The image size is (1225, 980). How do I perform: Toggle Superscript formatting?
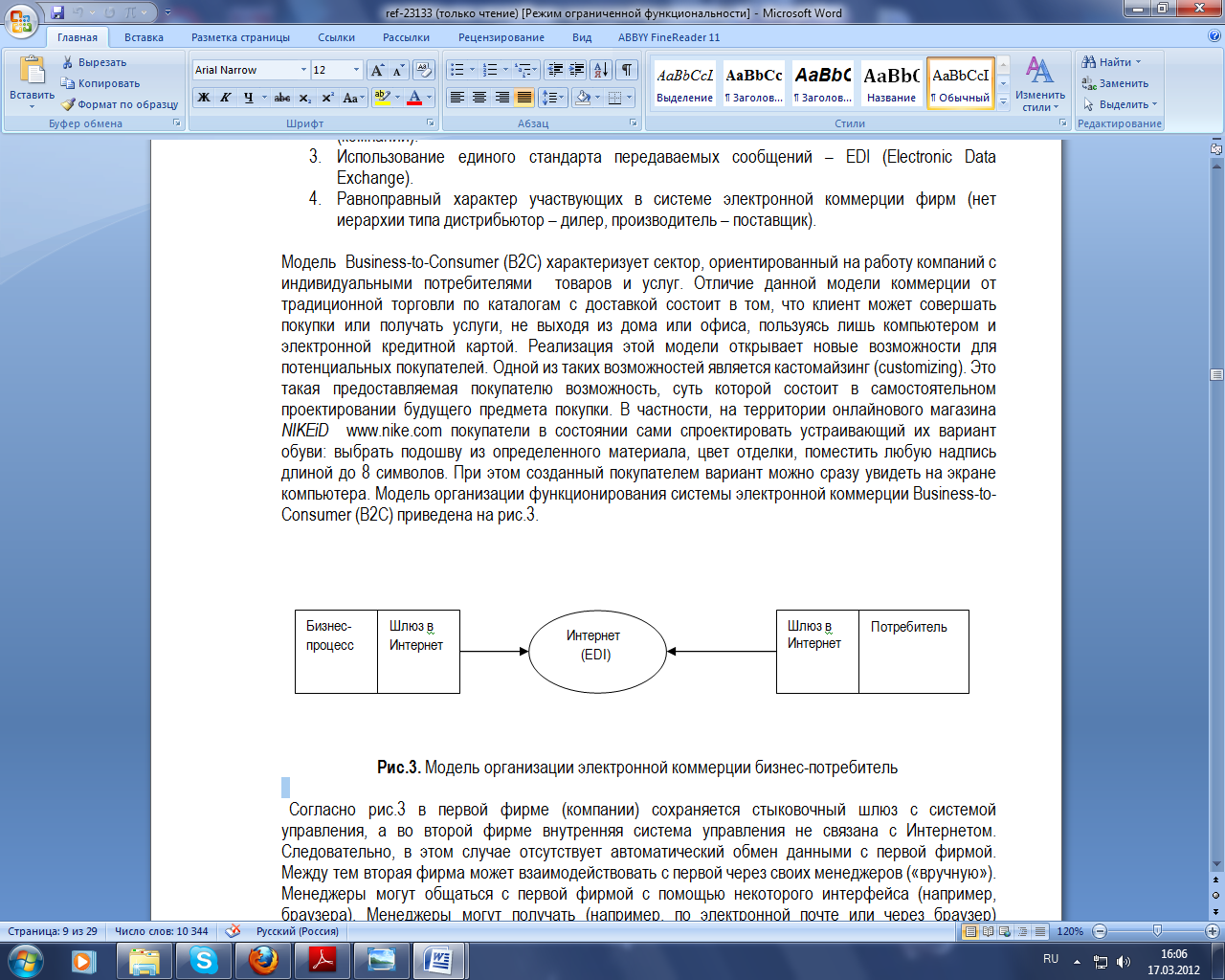click(x=327, y=98)
